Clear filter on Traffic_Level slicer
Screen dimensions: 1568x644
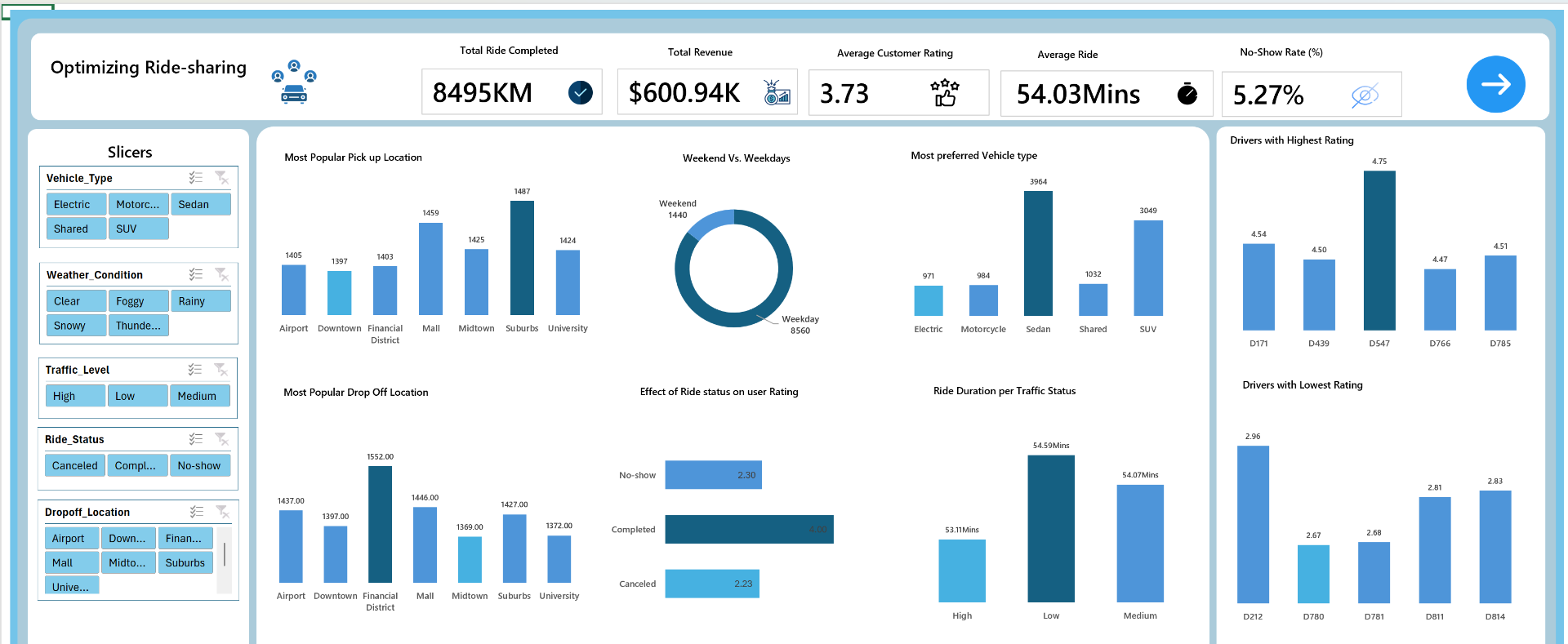[x=220, y=369]
